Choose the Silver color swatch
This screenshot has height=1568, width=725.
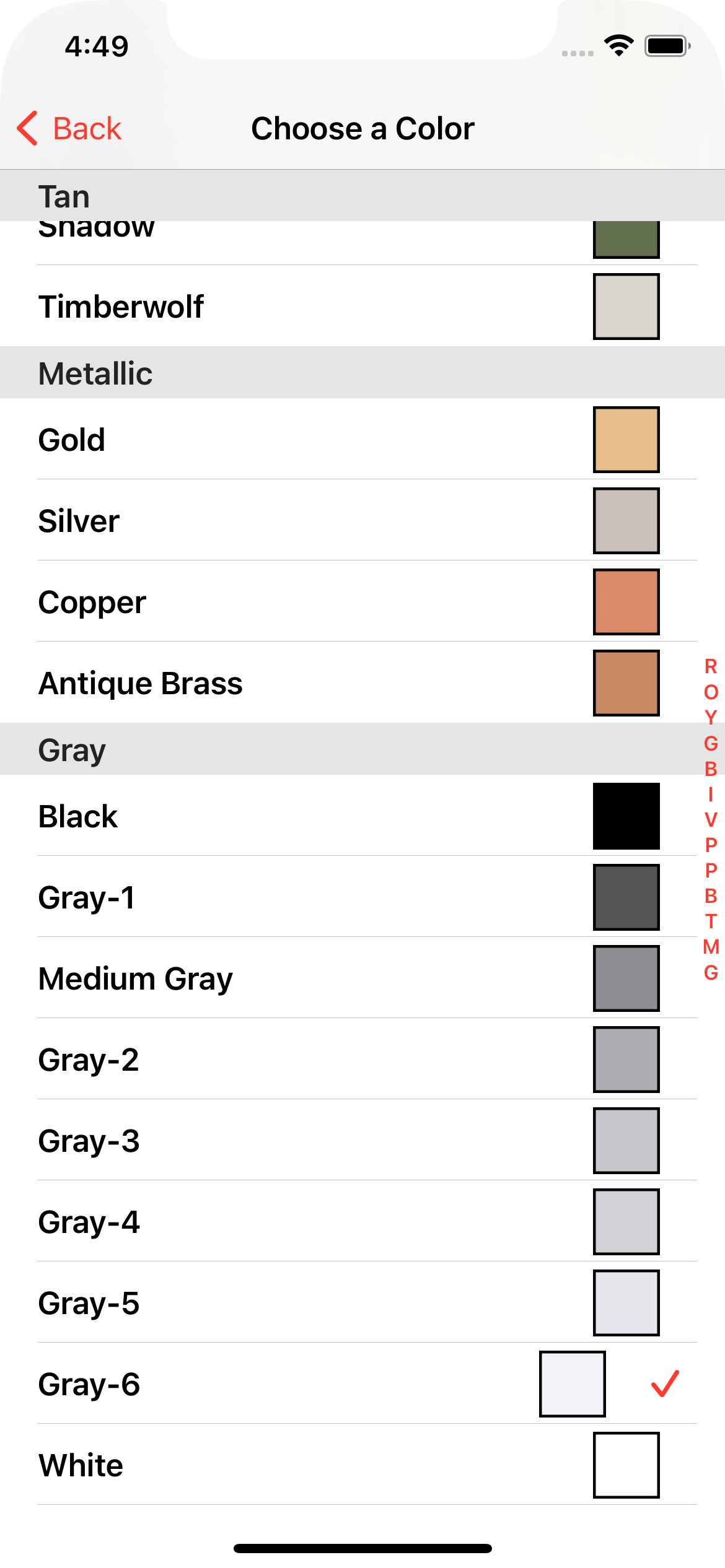pos(626,521)
